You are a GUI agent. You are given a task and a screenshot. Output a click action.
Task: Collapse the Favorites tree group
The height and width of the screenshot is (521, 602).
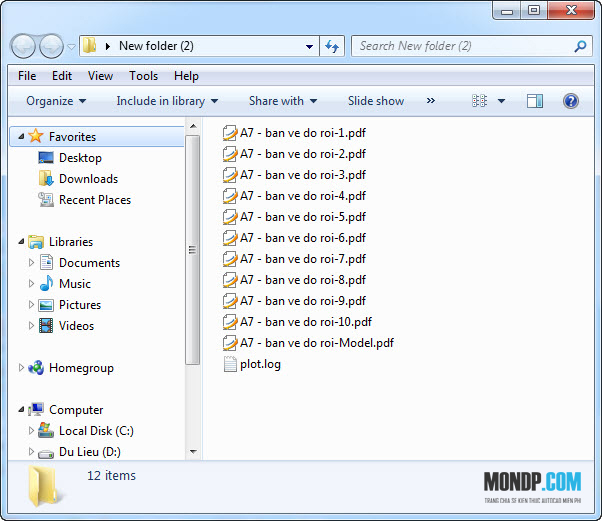coord(22,136)
